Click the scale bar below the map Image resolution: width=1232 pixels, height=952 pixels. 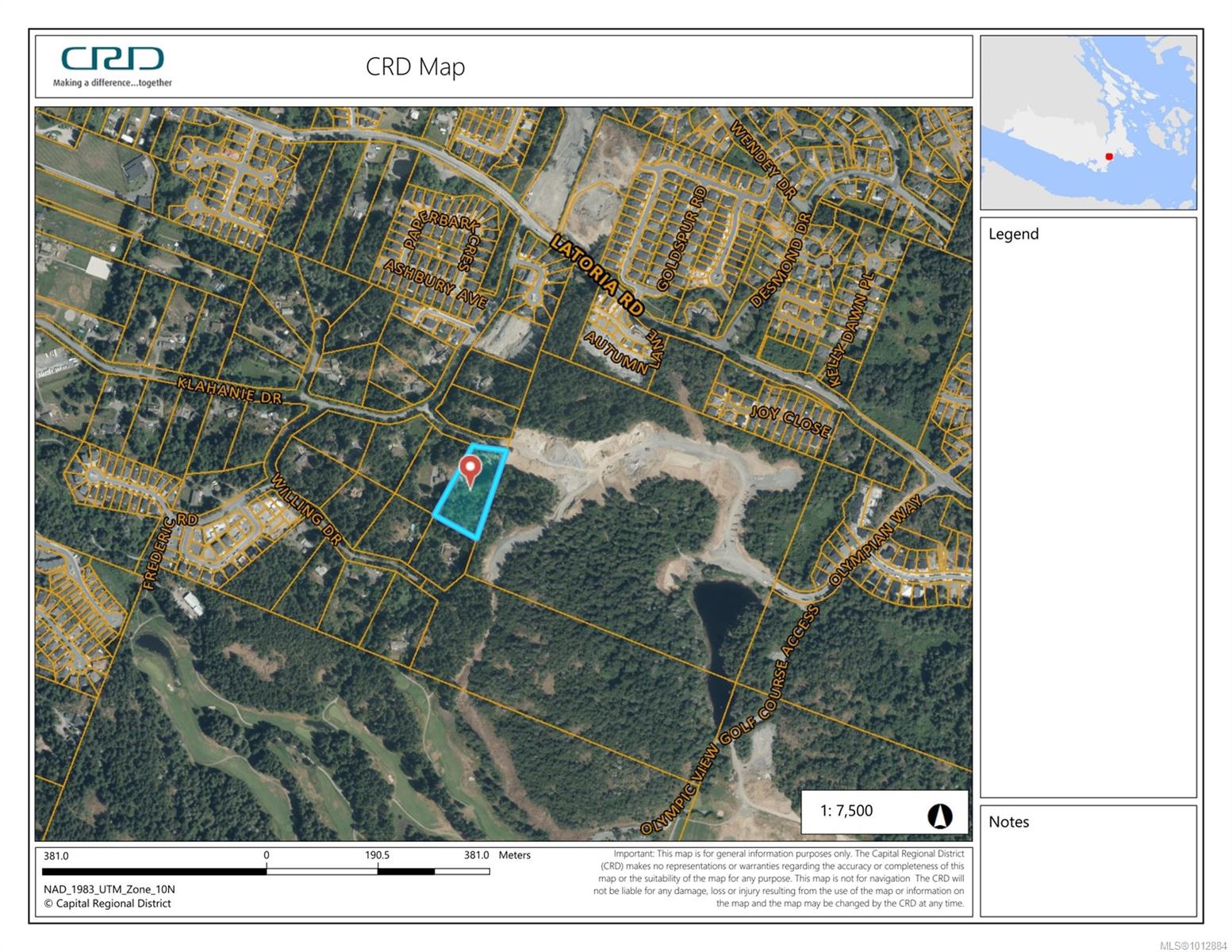(267, 871)
